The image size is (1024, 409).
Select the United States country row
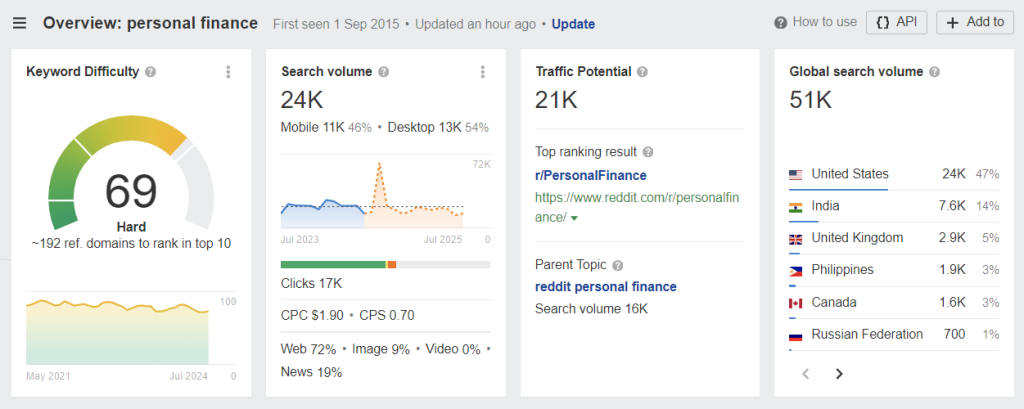point(894,174)
